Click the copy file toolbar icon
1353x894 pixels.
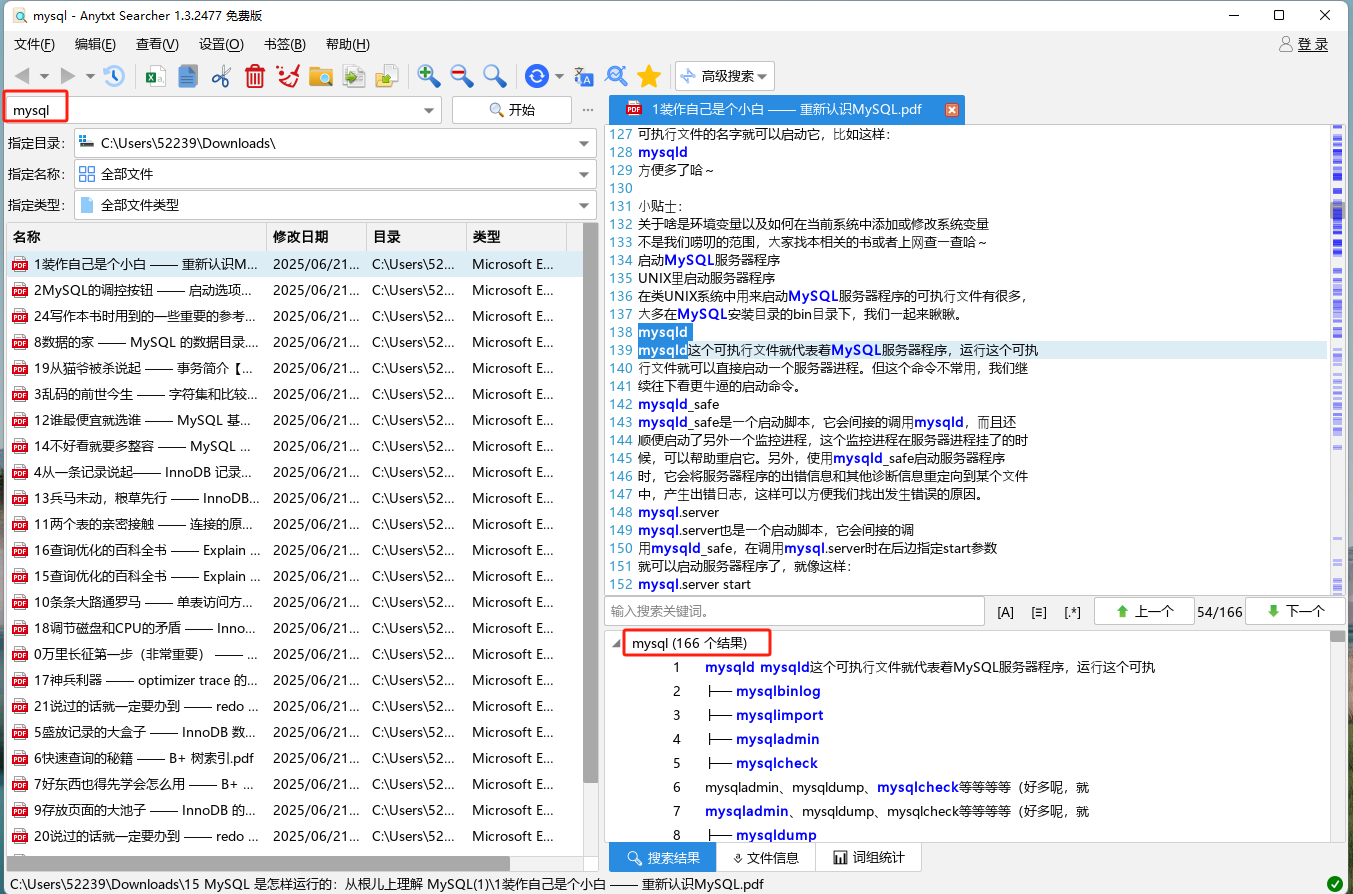click(x=354, y=76)
